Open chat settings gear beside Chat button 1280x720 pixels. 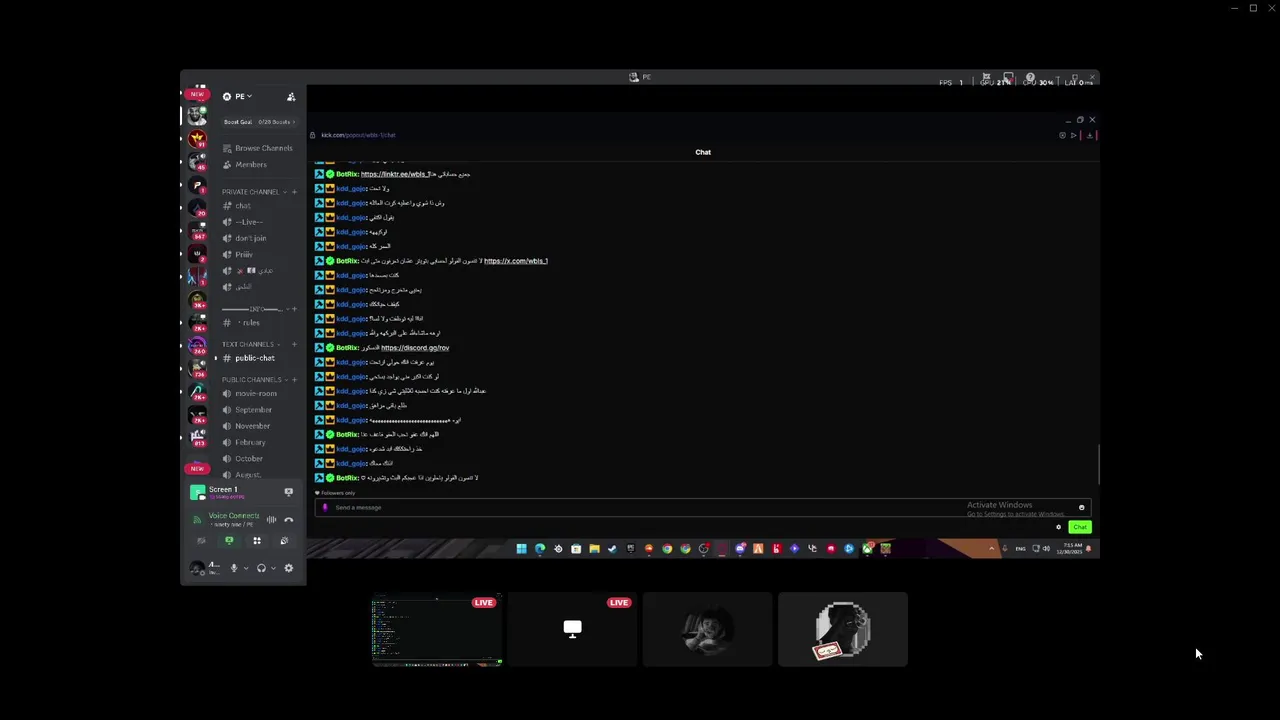coord(1058,527)
